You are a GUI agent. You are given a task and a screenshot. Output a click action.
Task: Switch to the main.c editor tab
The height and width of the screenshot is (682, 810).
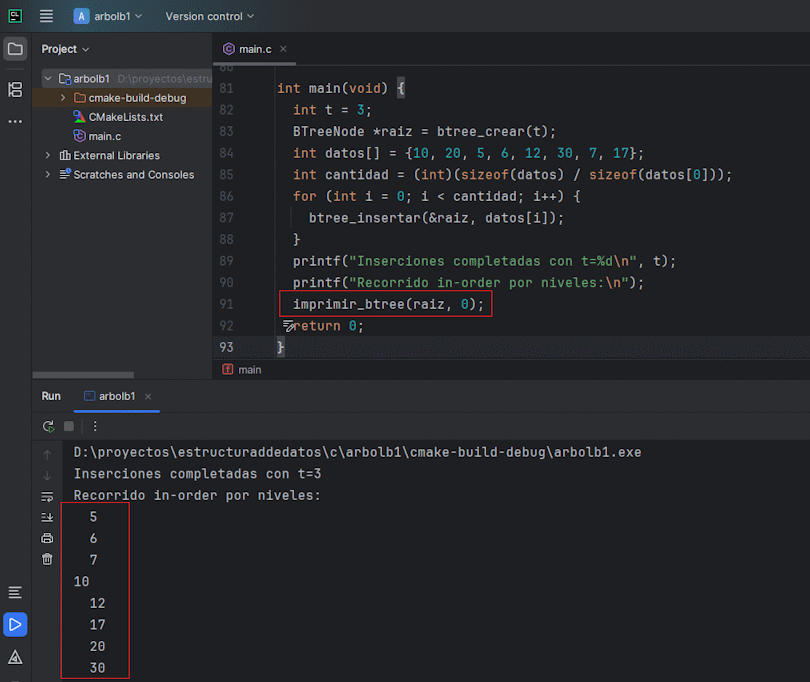[x=253, y=49]
